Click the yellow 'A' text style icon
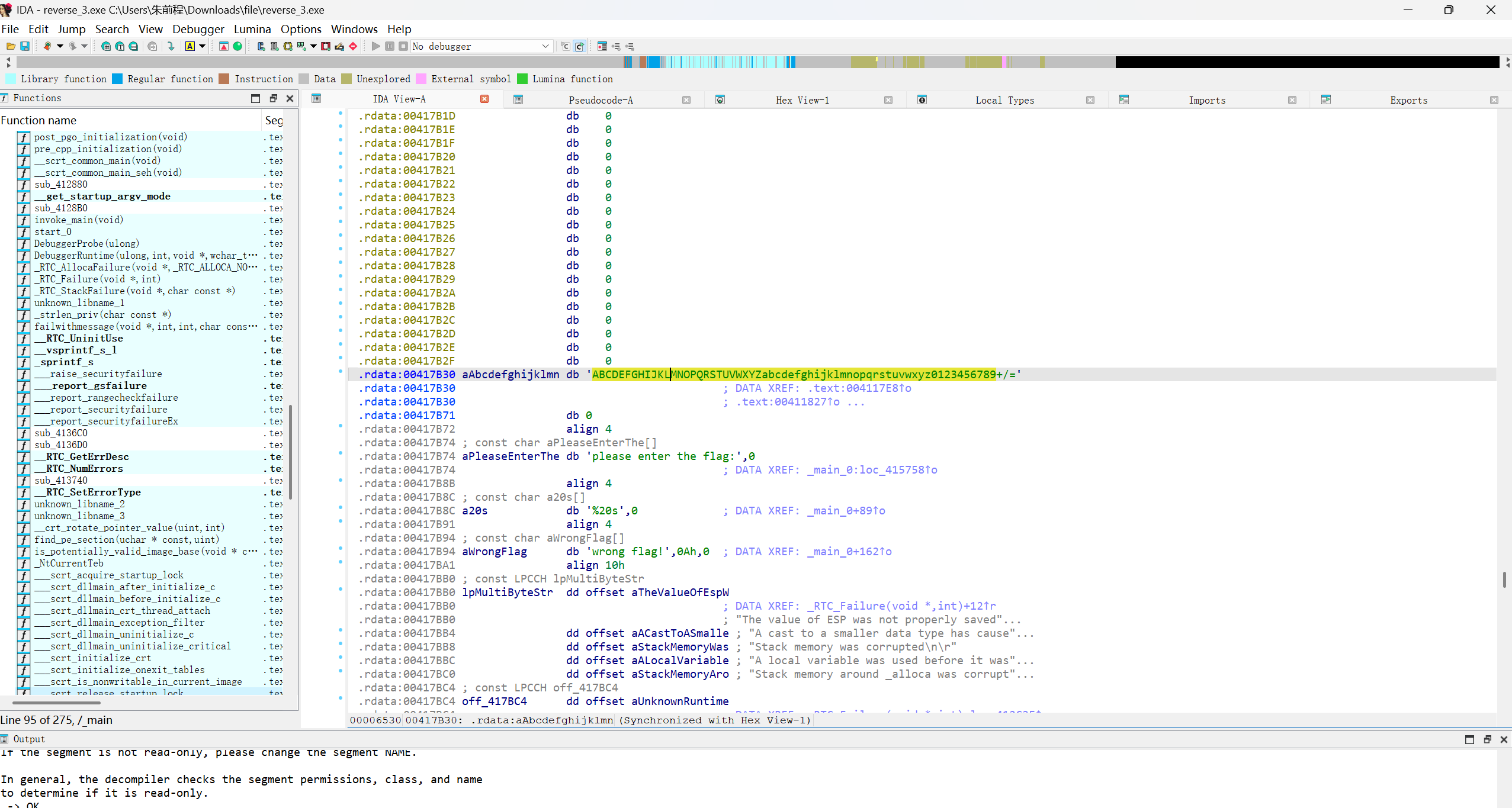 (x=190, y=46)
